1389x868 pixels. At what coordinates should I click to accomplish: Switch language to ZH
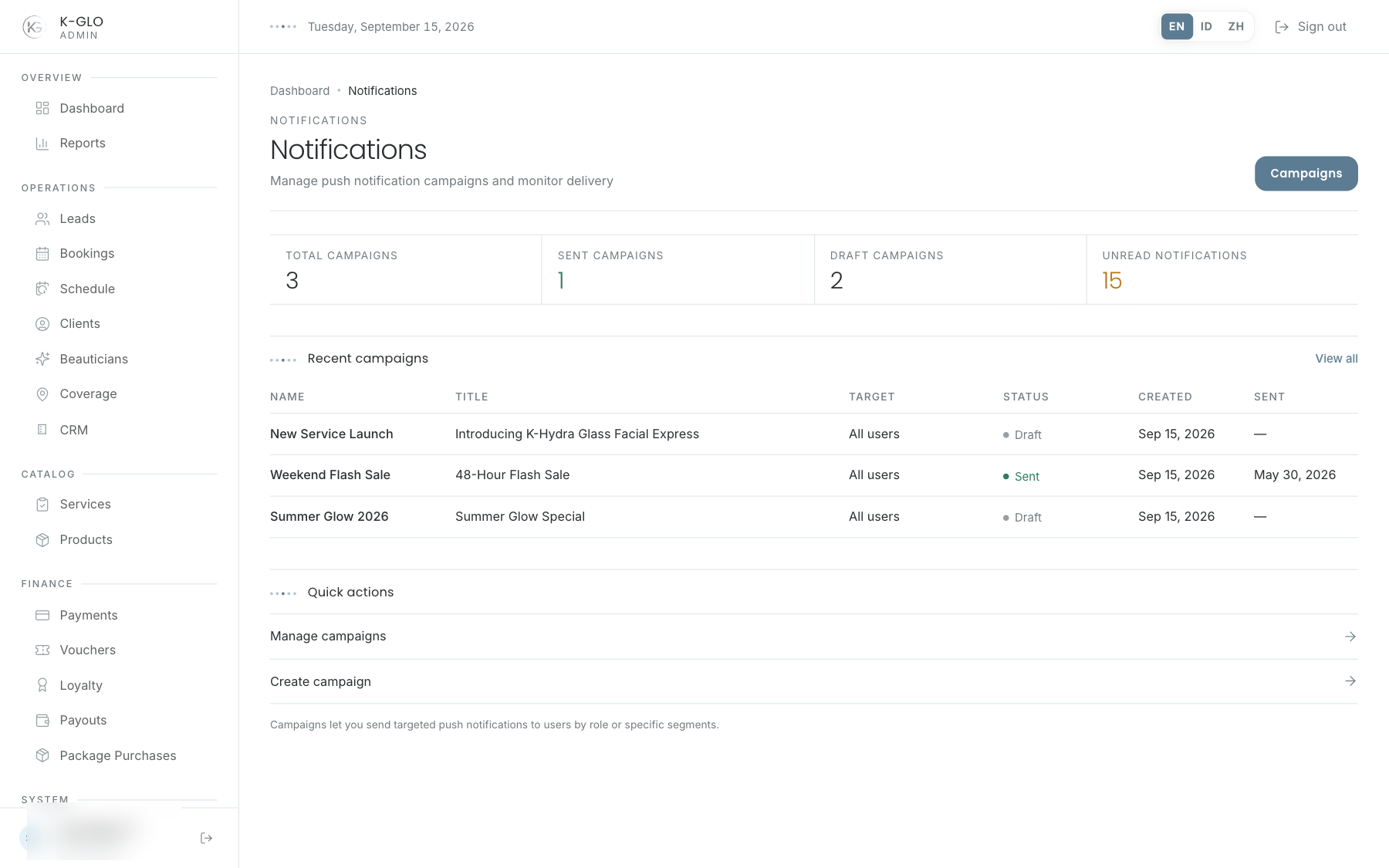[x=1236, y=26]
